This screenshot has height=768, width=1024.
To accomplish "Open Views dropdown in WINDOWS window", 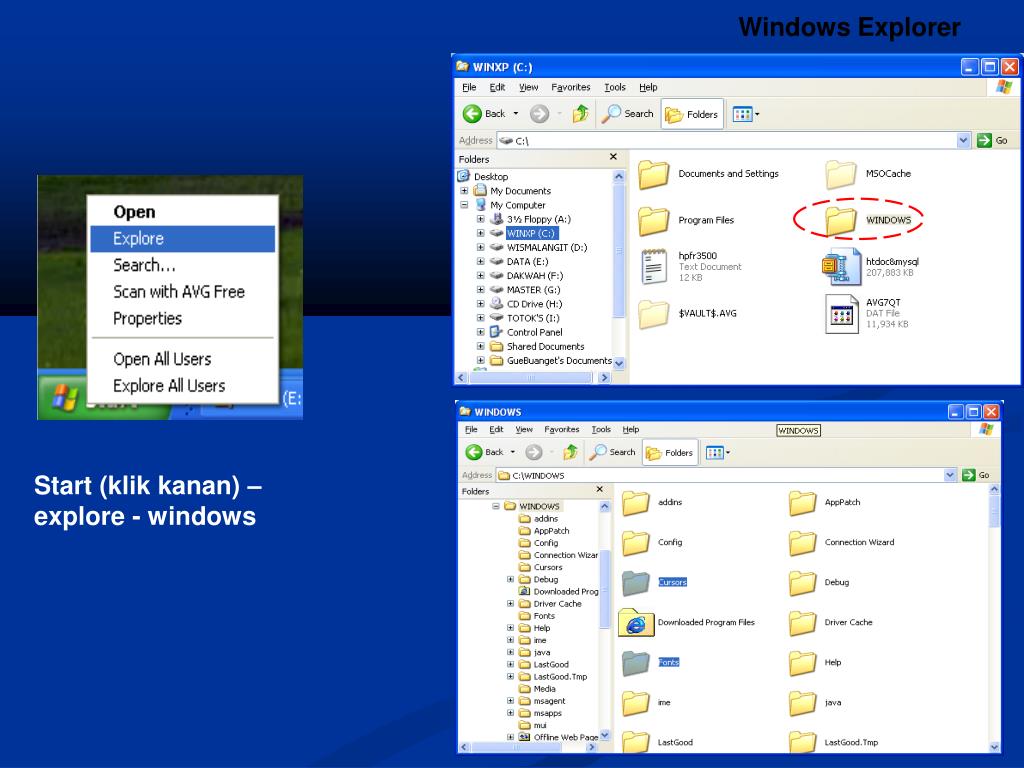I will click(718, 453).
